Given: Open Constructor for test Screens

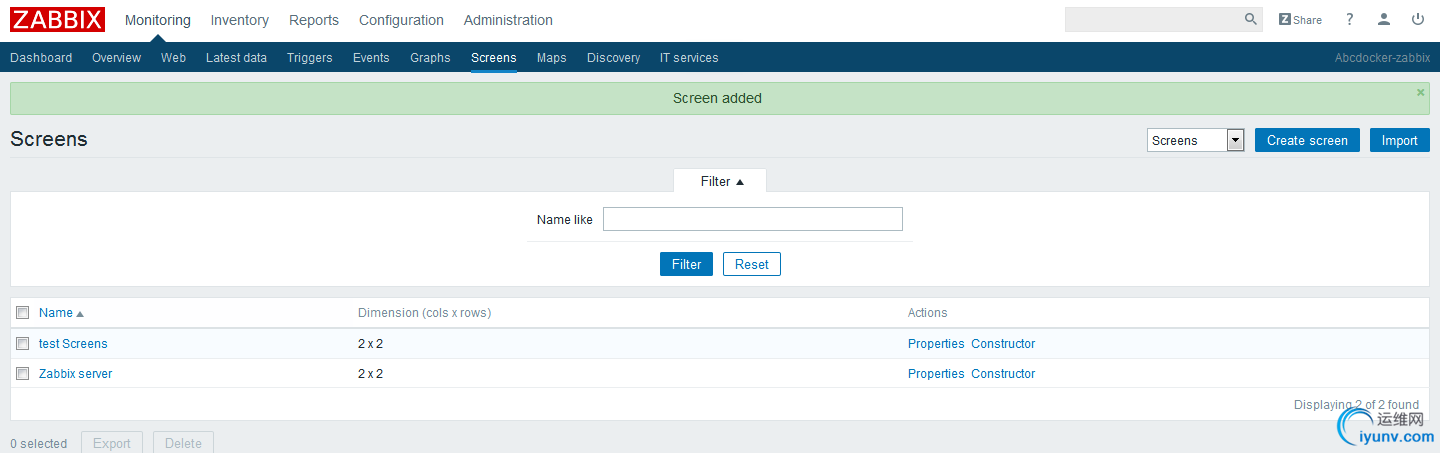Looking at the screenshot, I should (x=1003, y=344).
